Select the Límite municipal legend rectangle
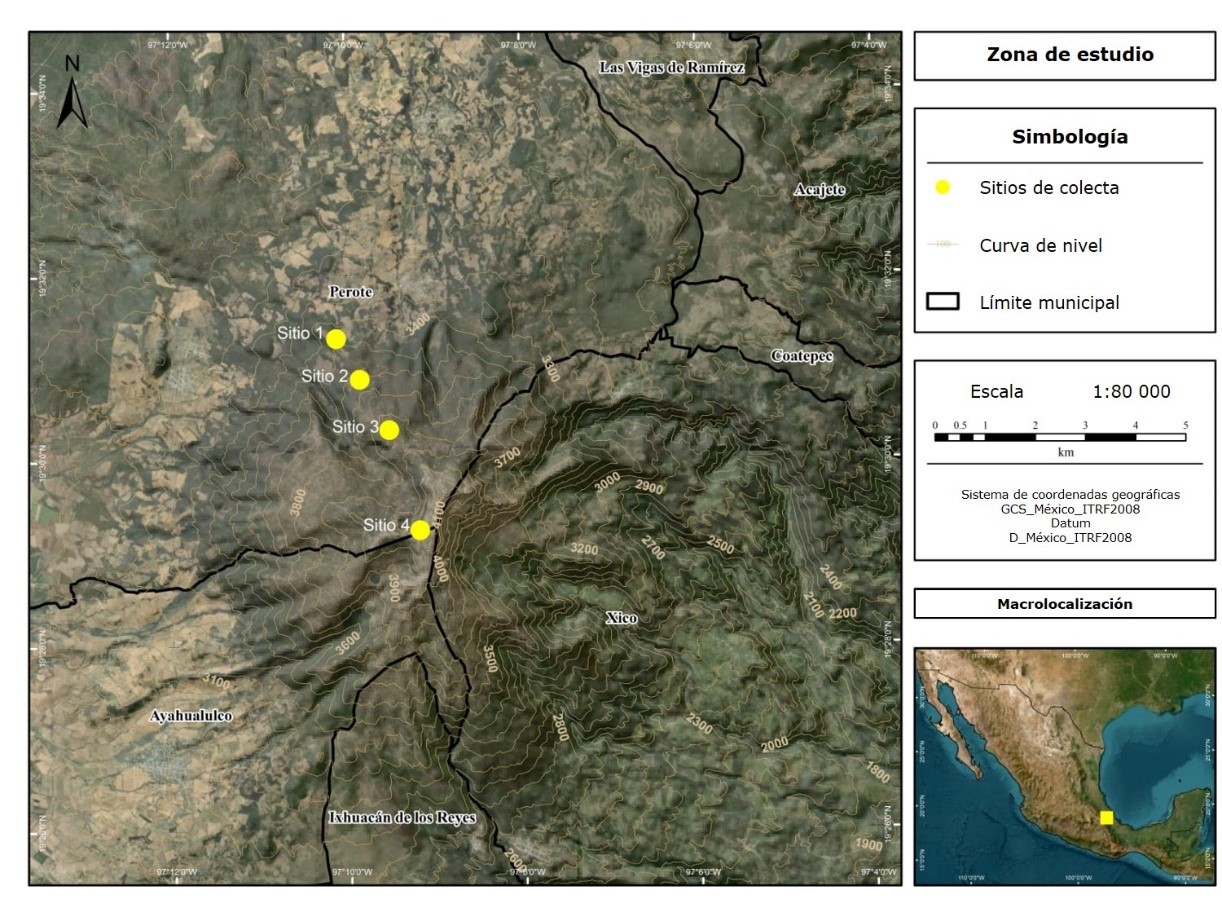Screen dimensions: 1222x917 943,302
